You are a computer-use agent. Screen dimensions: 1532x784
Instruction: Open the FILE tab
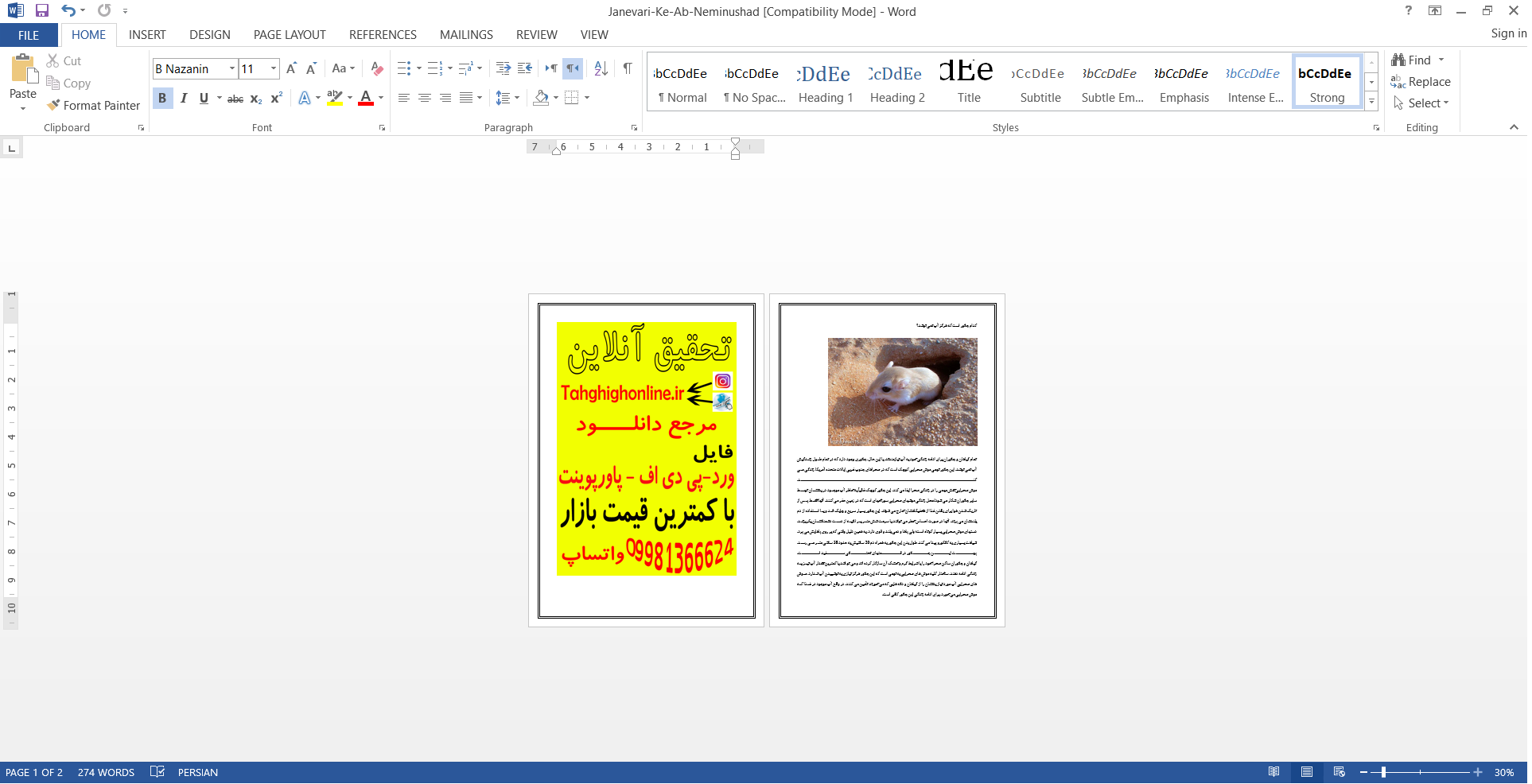tap(29, 35)
